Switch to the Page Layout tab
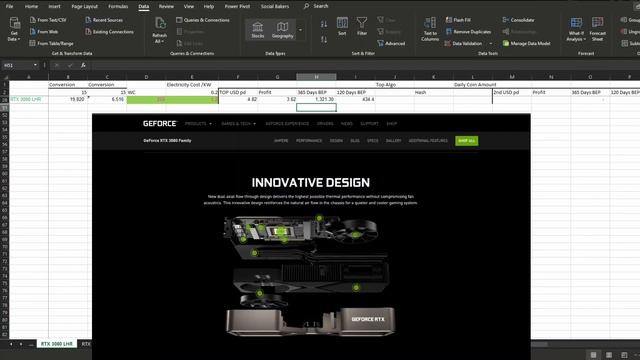This screenshot has width=640, height=360. pos(84,7)
